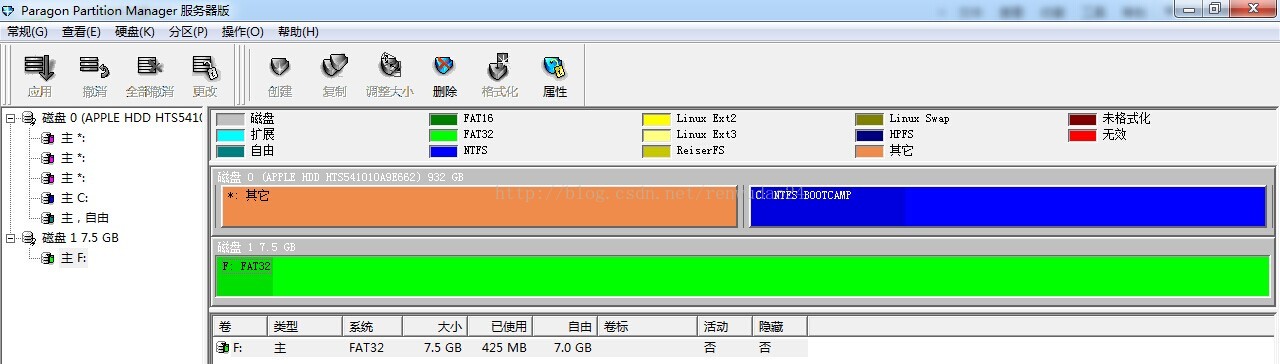The height and width of the screenshot is (364, 1280).
Task: Click the partition icon next to 主 F: in tree
Action: click(49, 258)
